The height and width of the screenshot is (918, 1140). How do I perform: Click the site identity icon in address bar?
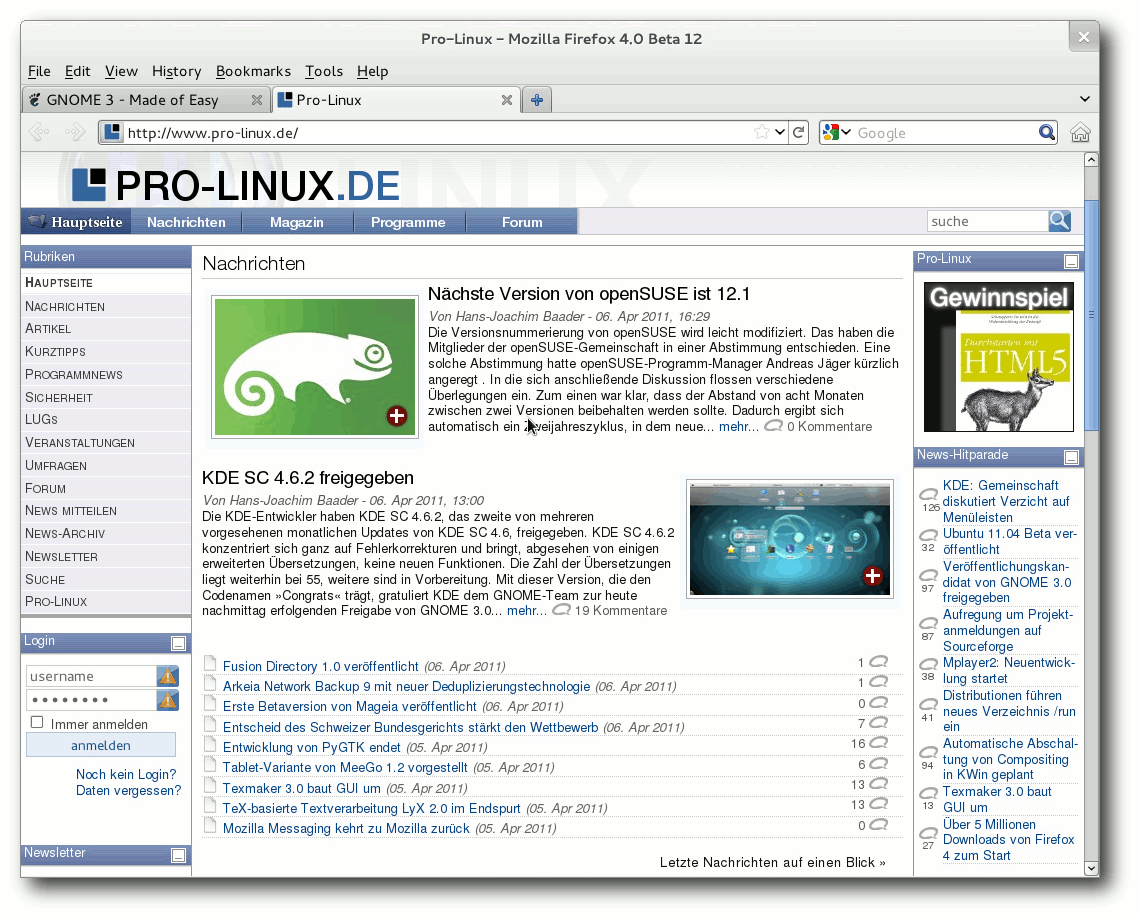[x=112, y=132]
